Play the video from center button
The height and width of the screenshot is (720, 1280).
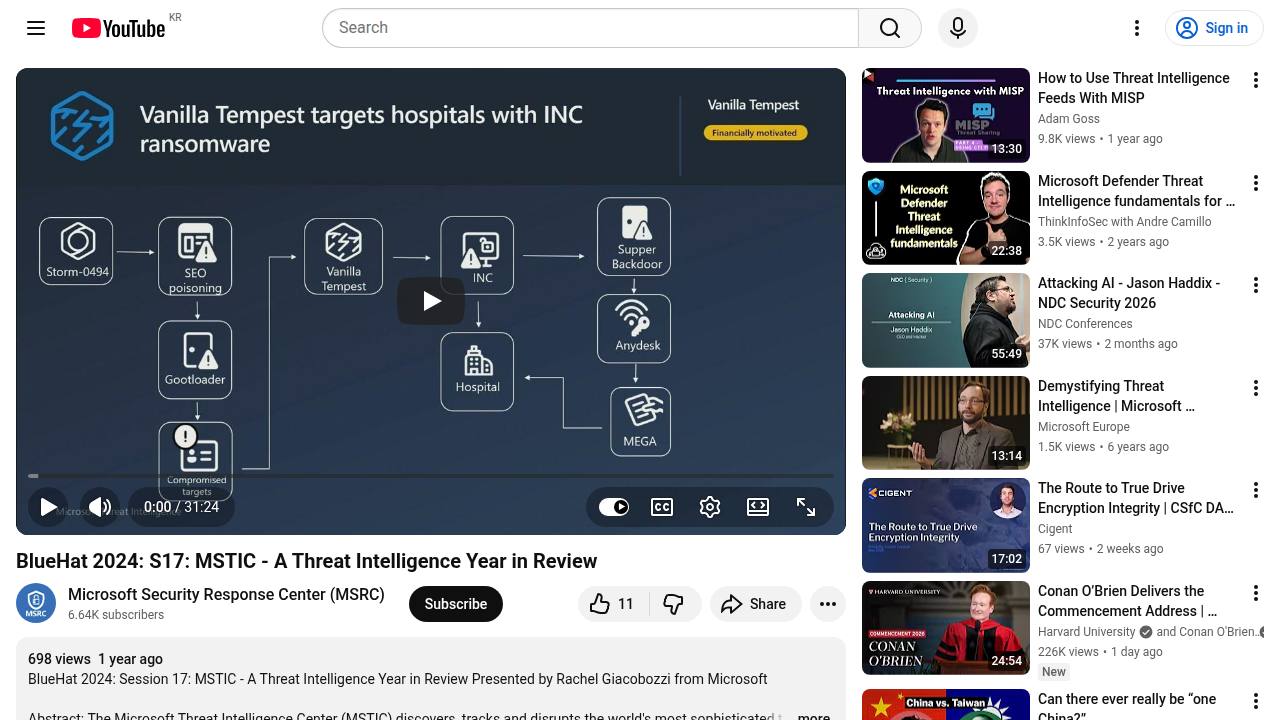(431, 301)
